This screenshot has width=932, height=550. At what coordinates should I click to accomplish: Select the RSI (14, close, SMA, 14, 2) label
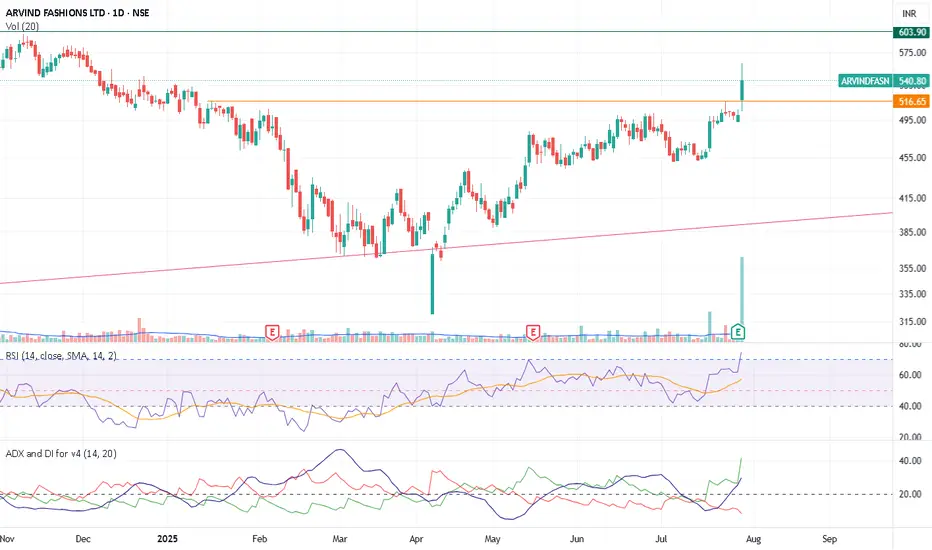click(61, 356)
